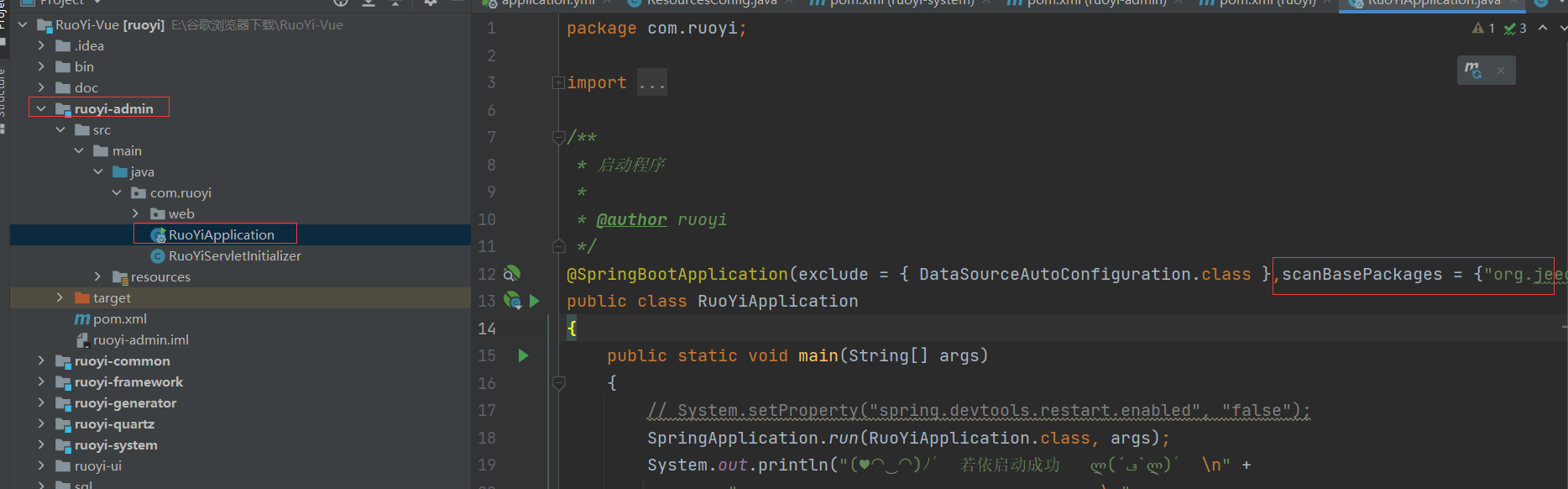Collapse the java source folder

coord(98,172)
